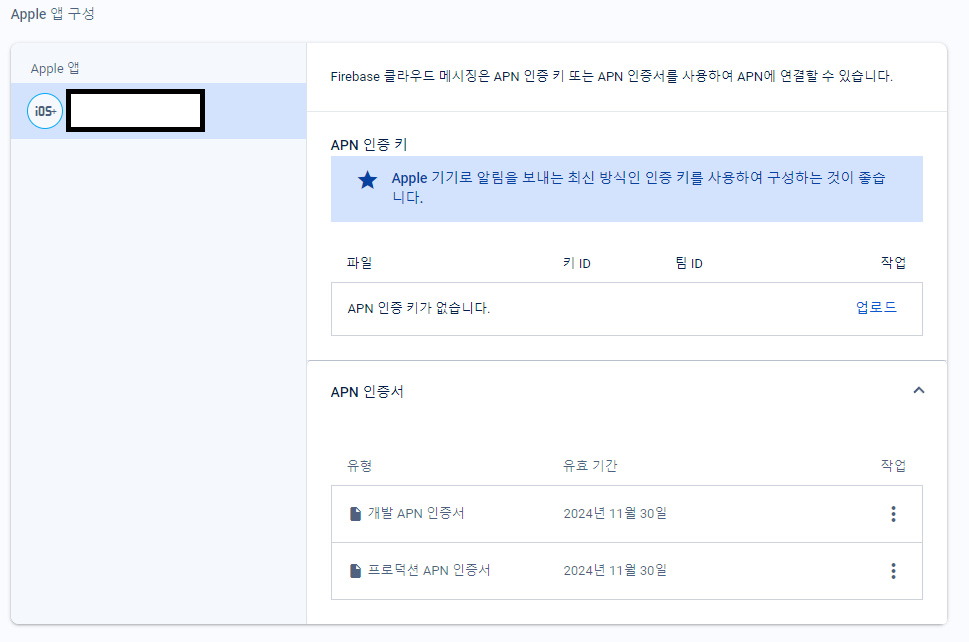Screen dimensions: 969x642
Task: Click the upload link for APN auth key
Action: point(876,308)
